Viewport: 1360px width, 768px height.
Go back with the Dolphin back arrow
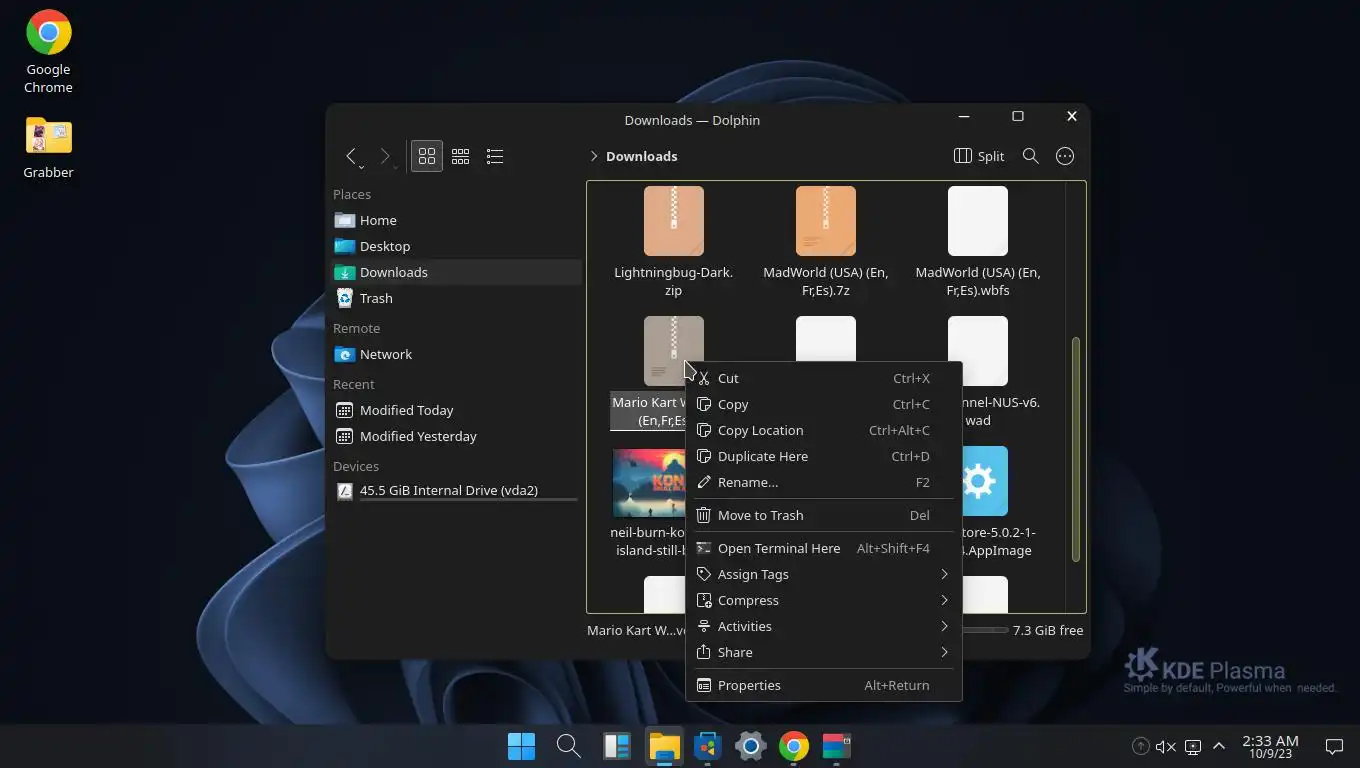click(351, 156)
